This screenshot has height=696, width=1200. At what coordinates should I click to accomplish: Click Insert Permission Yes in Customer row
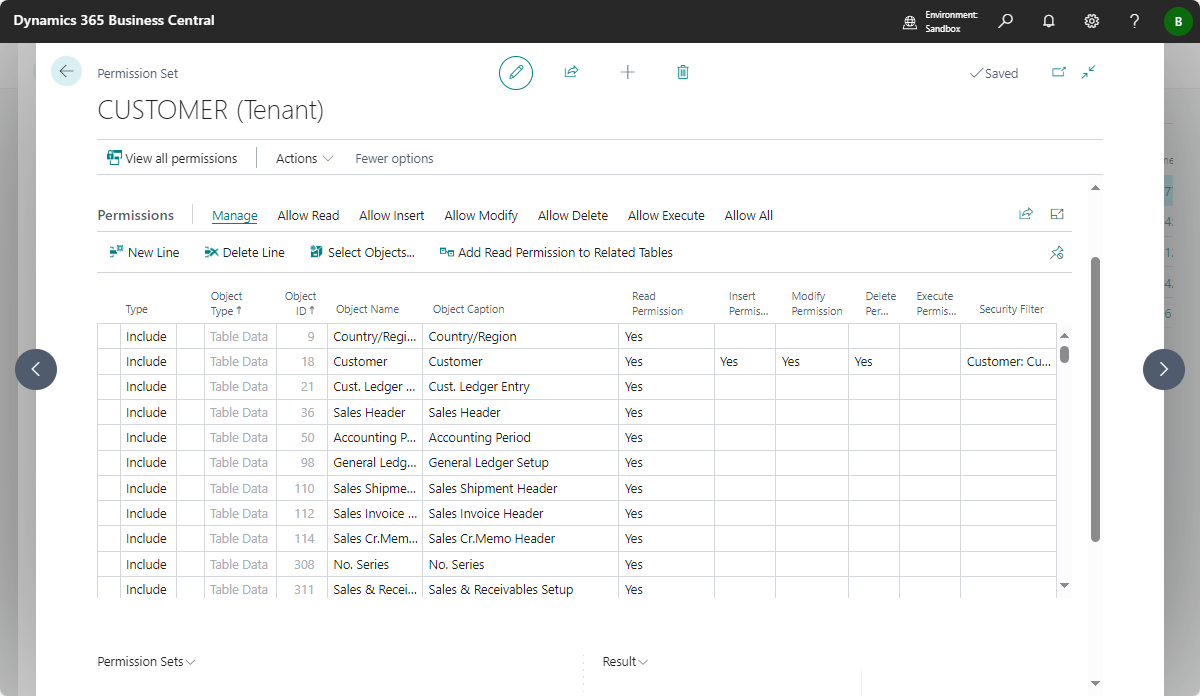click(x=745, y=362)
